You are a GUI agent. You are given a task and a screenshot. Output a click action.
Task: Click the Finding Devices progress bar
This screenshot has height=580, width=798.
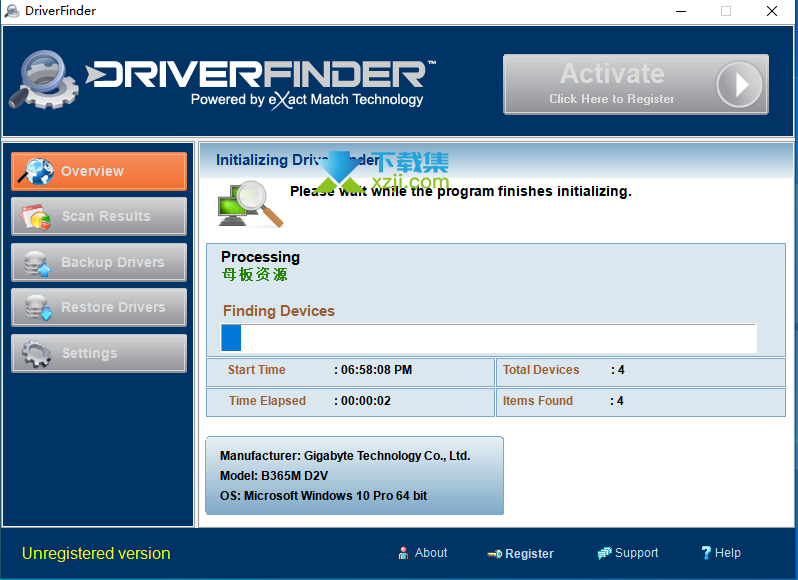click(489, 338)
